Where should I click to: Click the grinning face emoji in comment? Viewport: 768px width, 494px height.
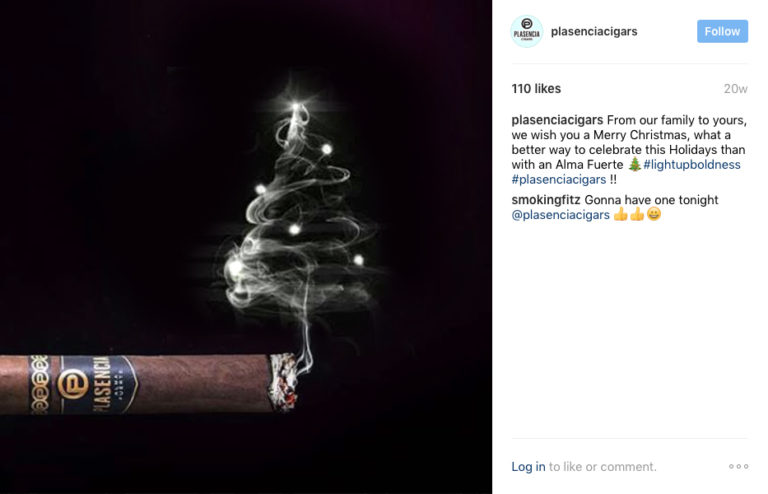tap(654, 214)
